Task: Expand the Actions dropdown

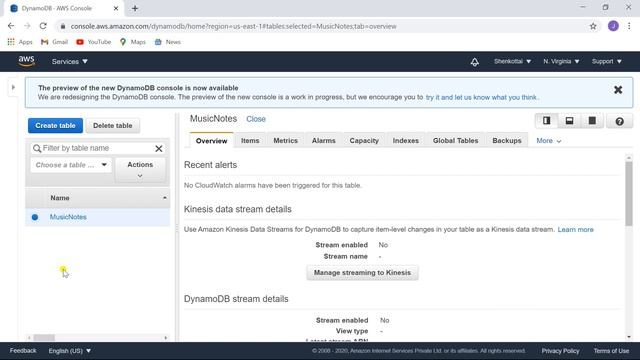Action: tap(140, 169)
